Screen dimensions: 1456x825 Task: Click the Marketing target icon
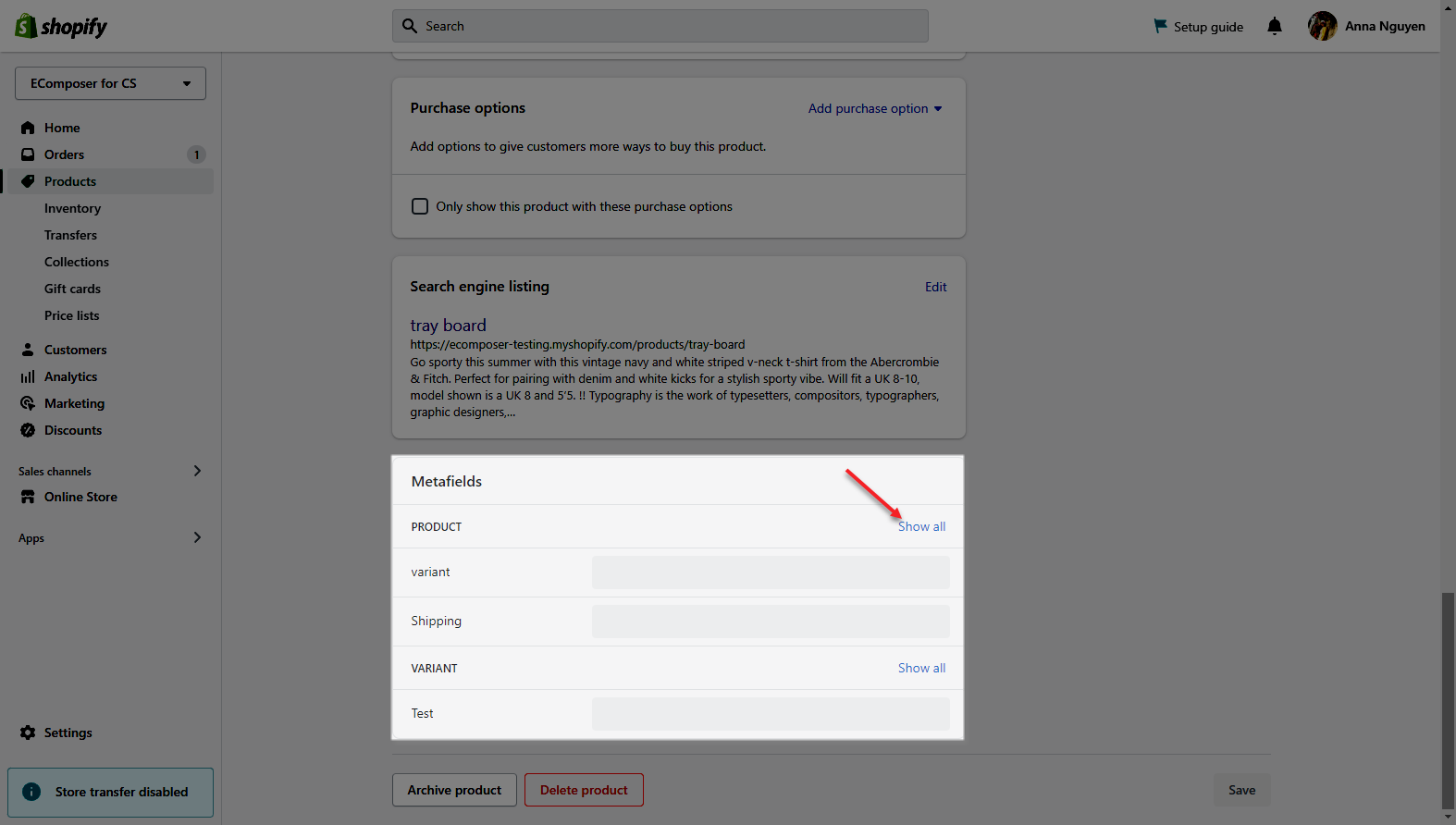pos(28,403)
